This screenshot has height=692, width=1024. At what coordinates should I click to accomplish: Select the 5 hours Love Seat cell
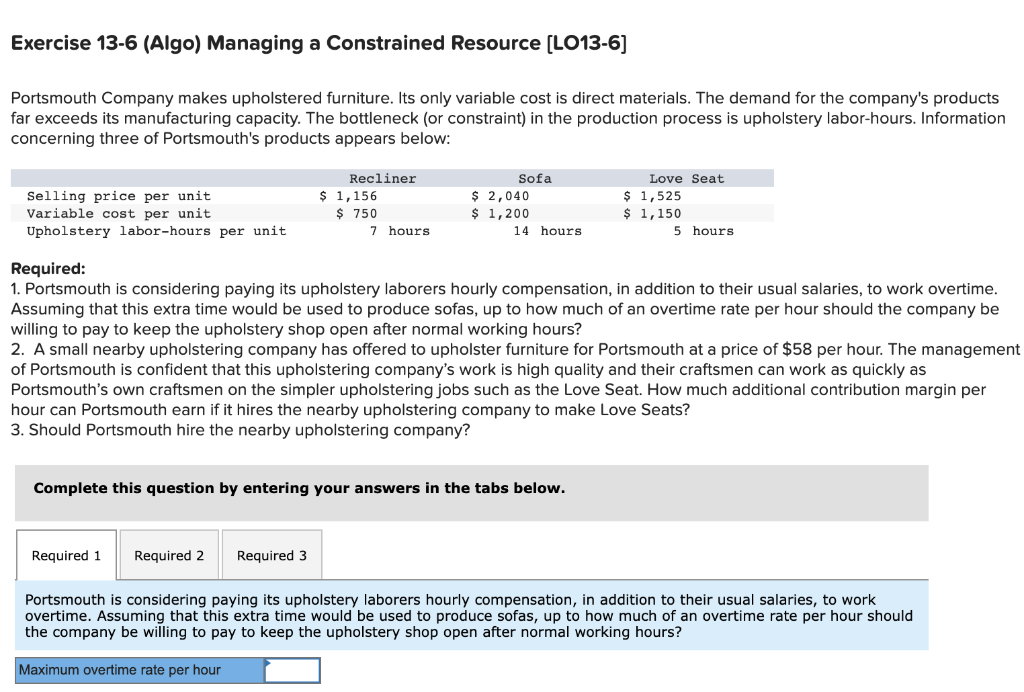700,231
